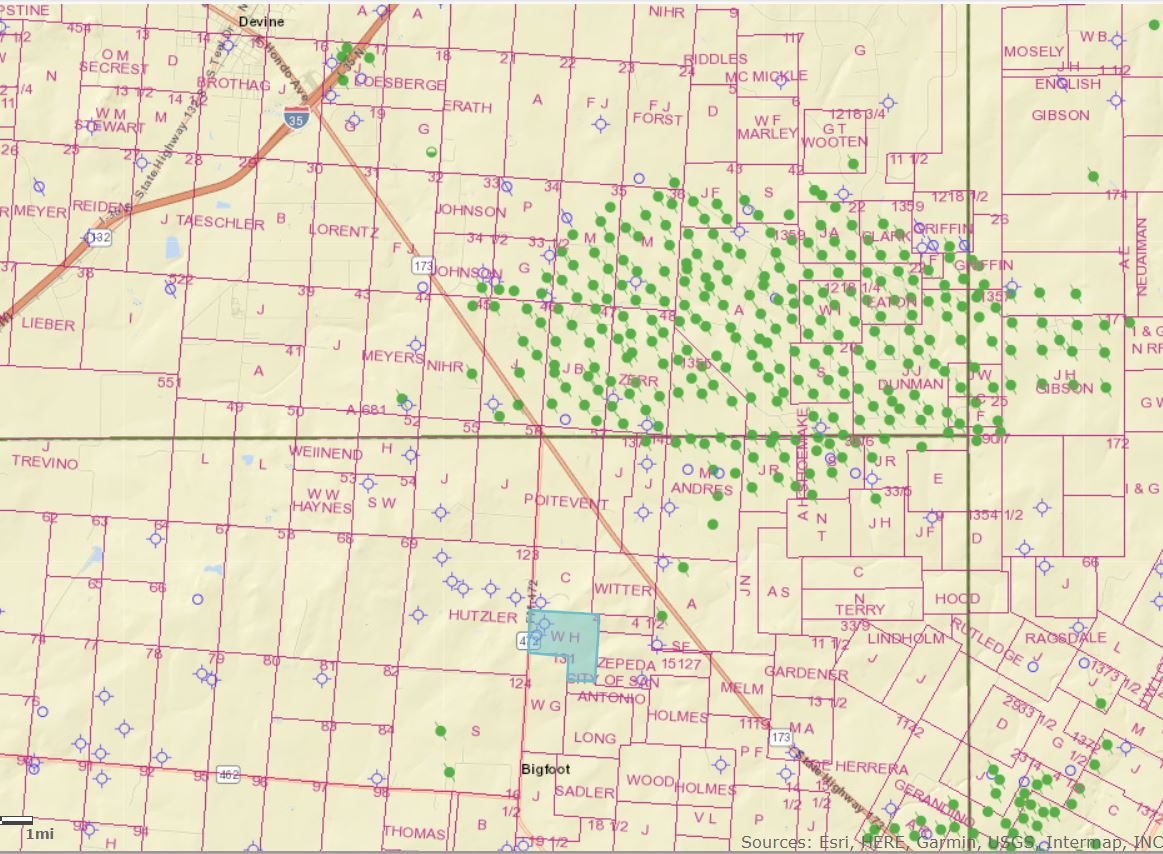Click the HUTZLER survey label

click(483, 615)
